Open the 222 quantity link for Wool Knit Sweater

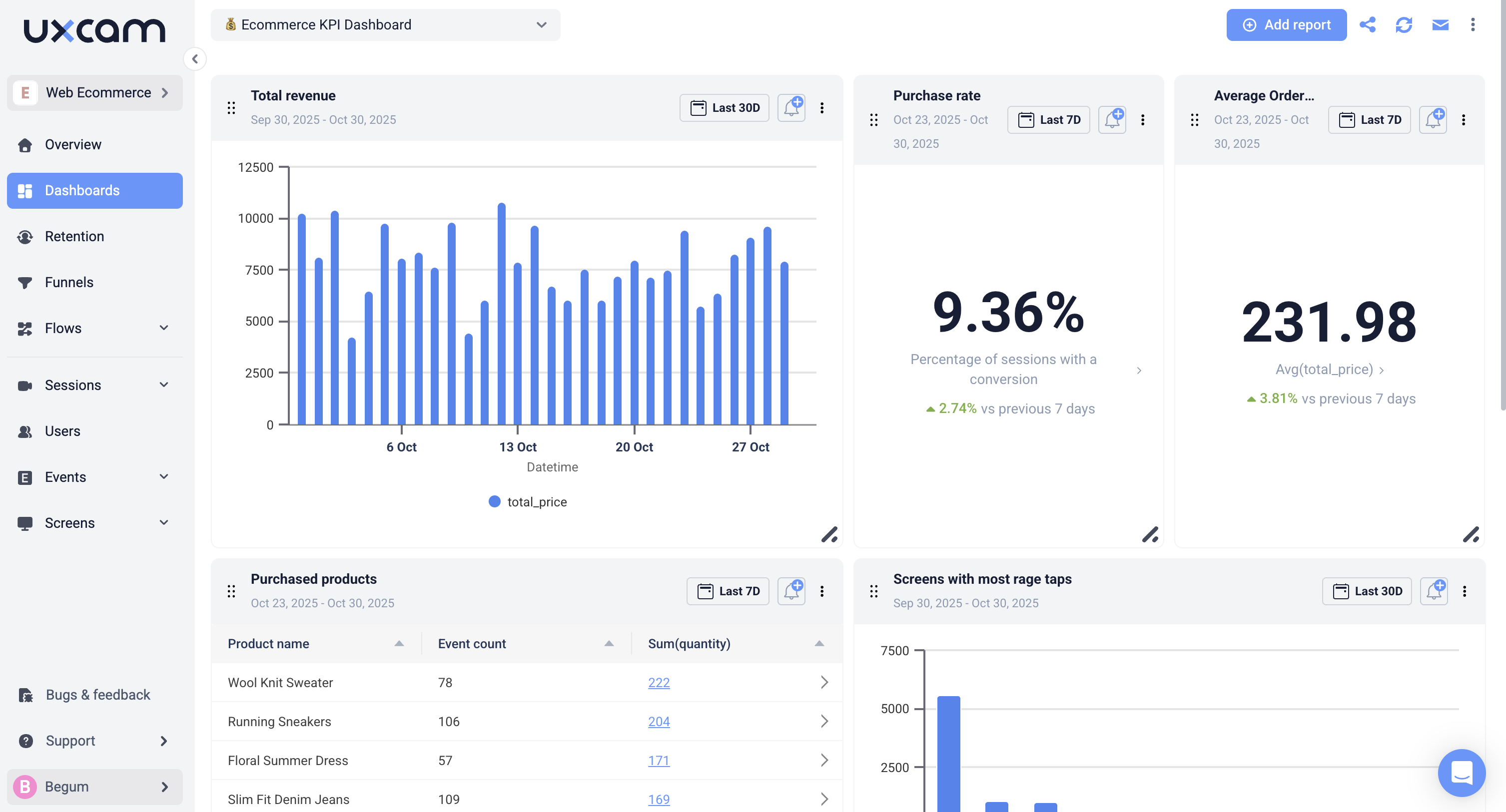click(658, 682)
